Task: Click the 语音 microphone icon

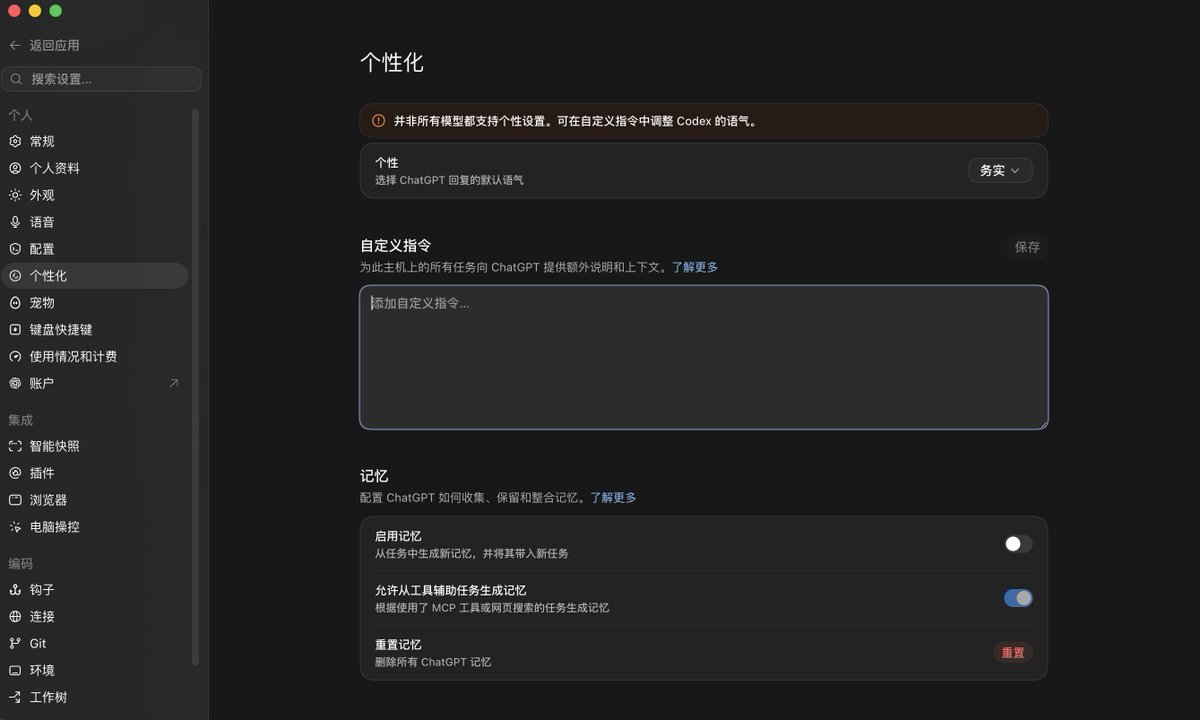Action: coord(15,222)
